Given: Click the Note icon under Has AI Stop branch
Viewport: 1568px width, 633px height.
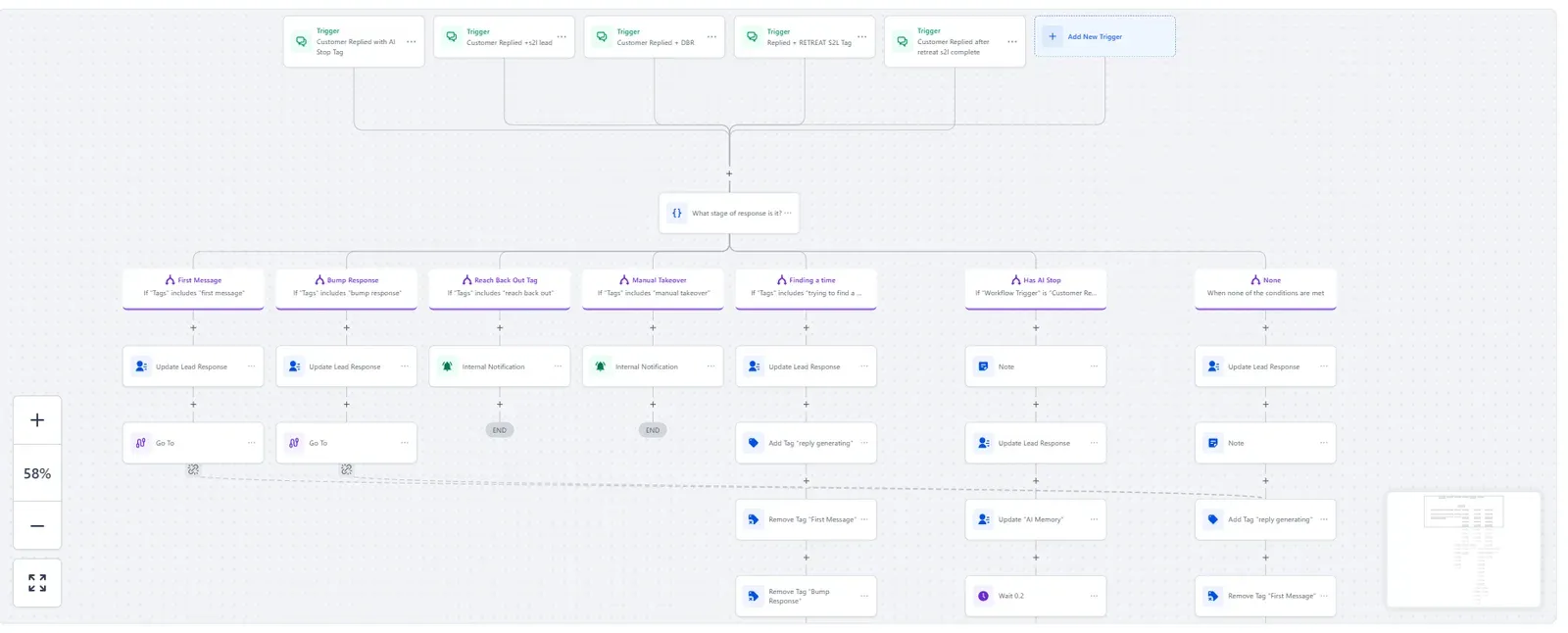Looking at the screenshot, I should (x=983, y=366).
